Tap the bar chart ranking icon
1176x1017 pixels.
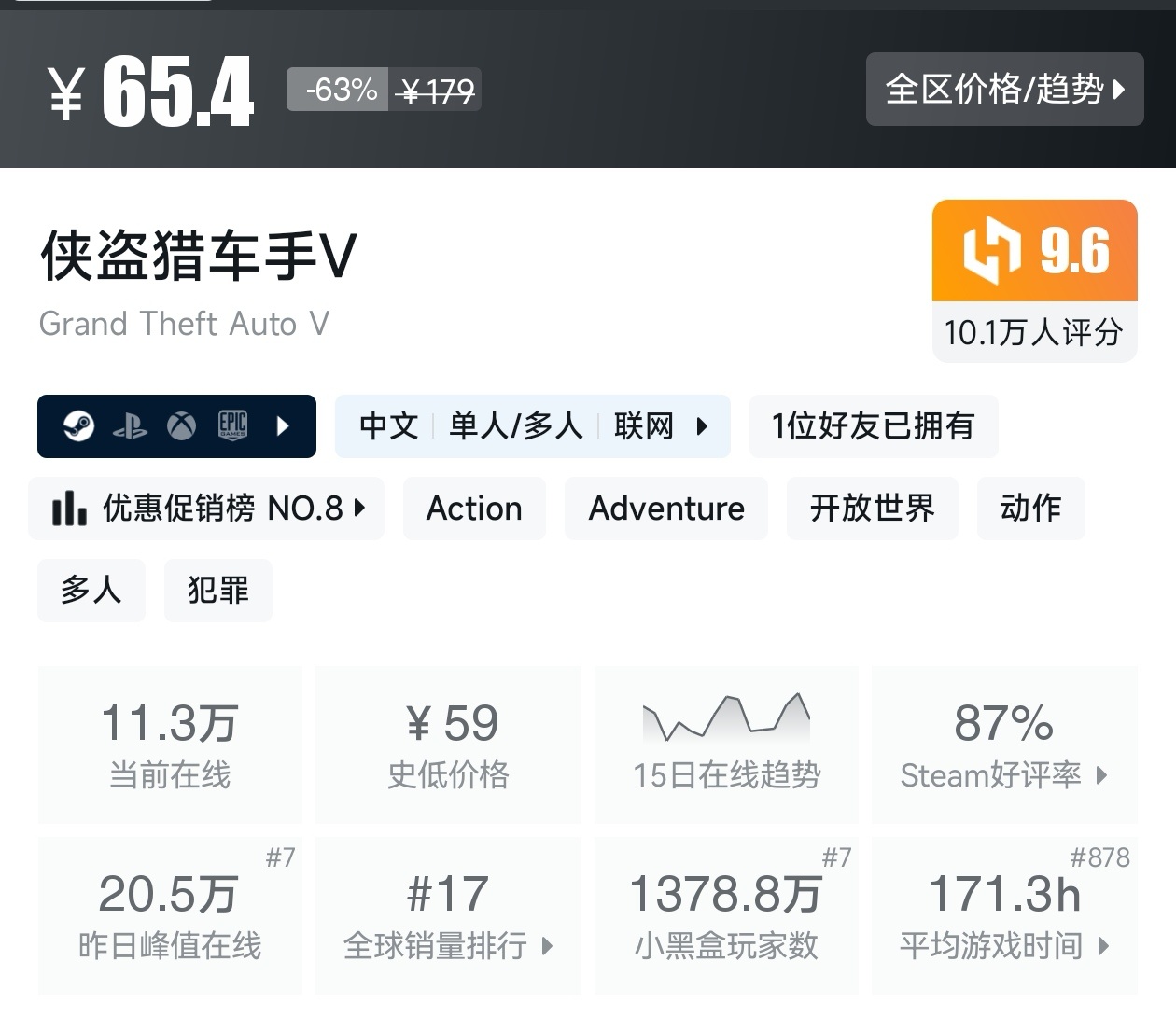point(69,508)
